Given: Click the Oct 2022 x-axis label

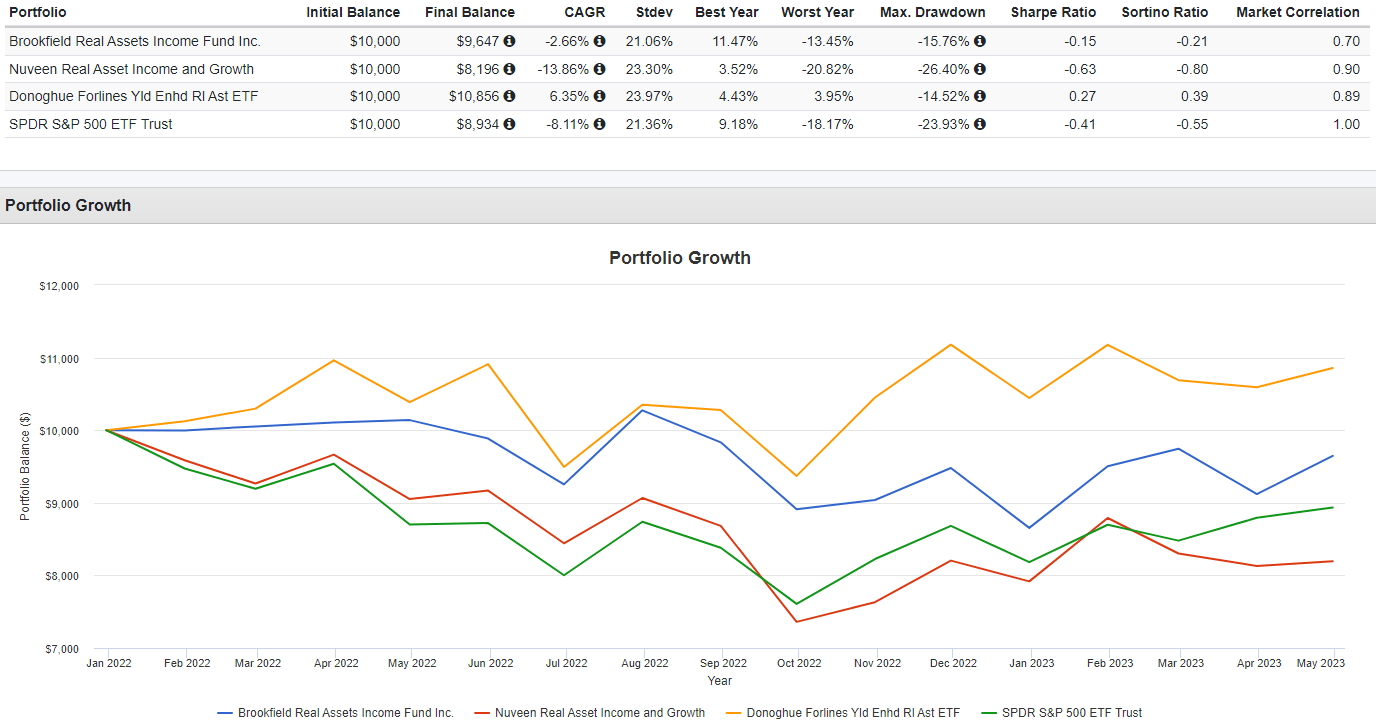Looking at the screenshot, I should [799, 663].
